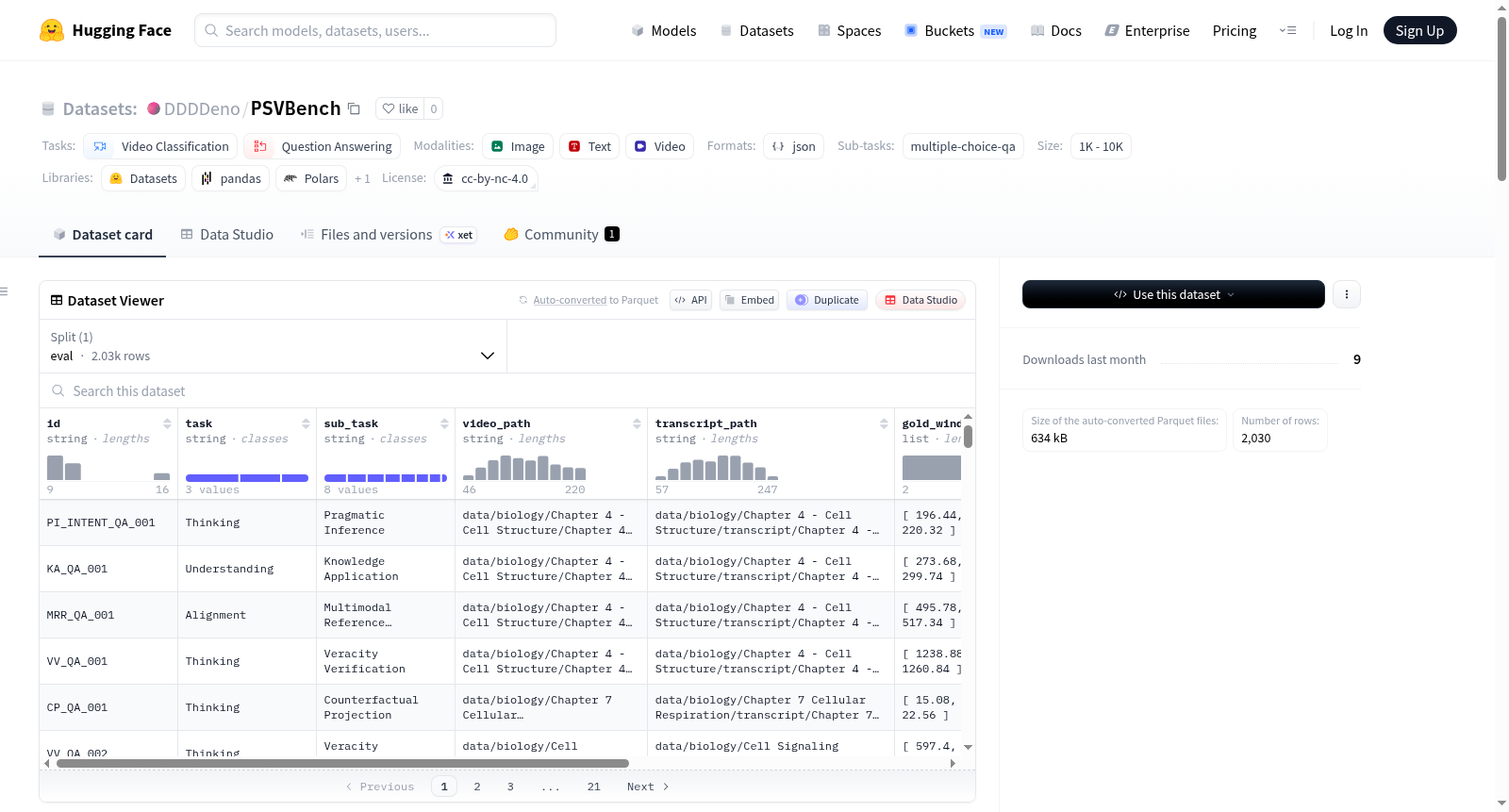
Task: Select the Counterfactual Projection cell
Action: [385, 707]
